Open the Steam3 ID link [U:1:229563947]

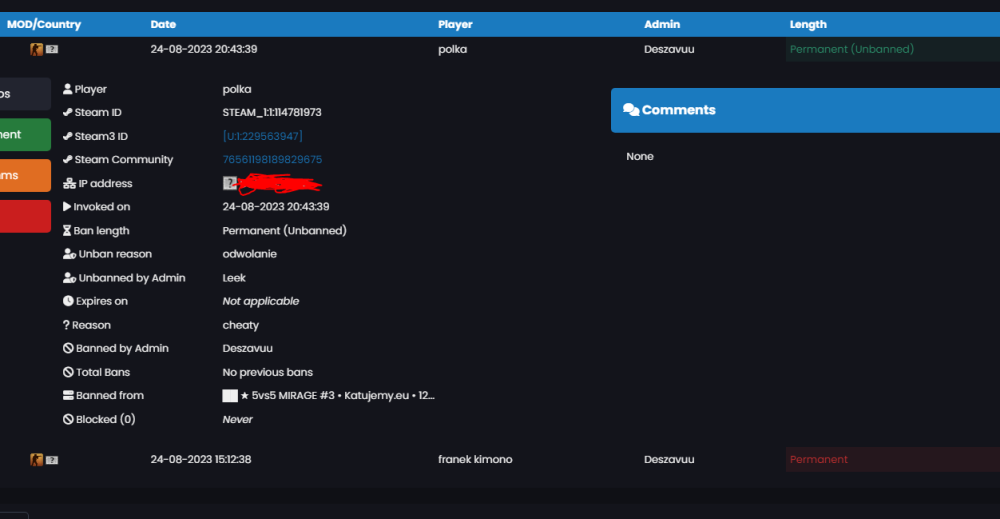click(262, 136)
